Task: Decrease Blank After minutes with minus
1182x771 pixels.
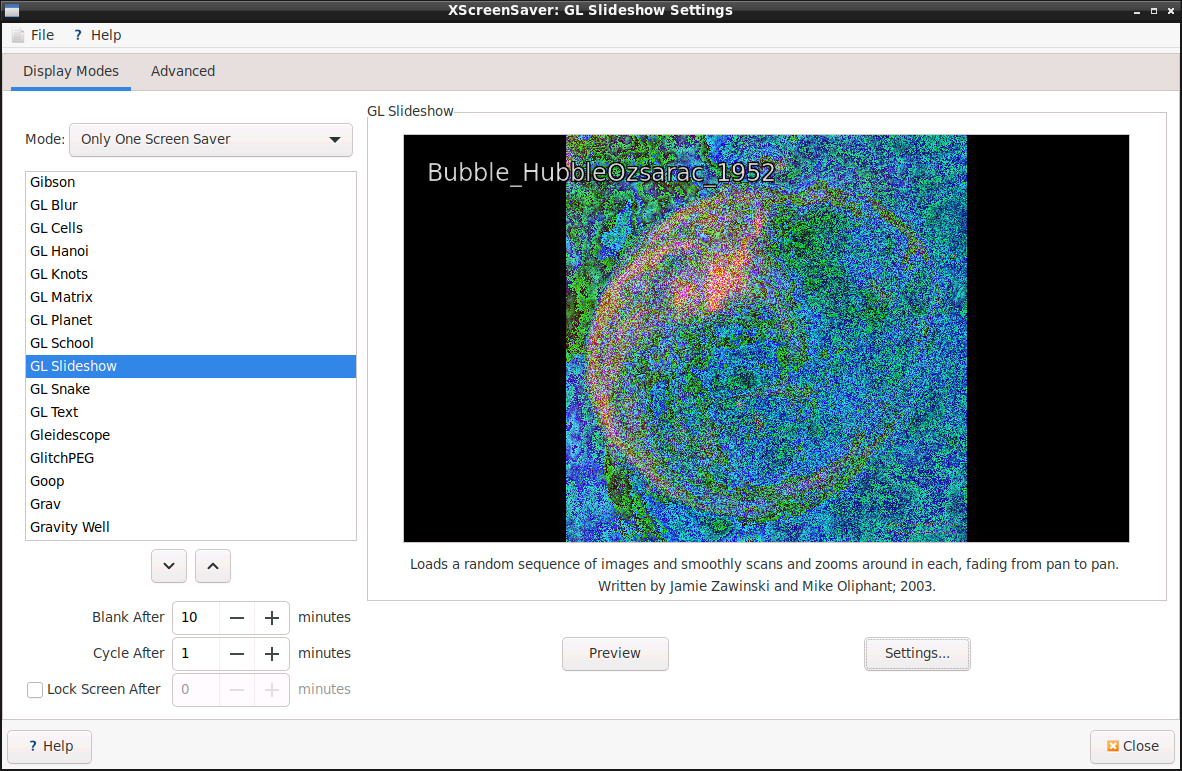Action: click(237, 618)
